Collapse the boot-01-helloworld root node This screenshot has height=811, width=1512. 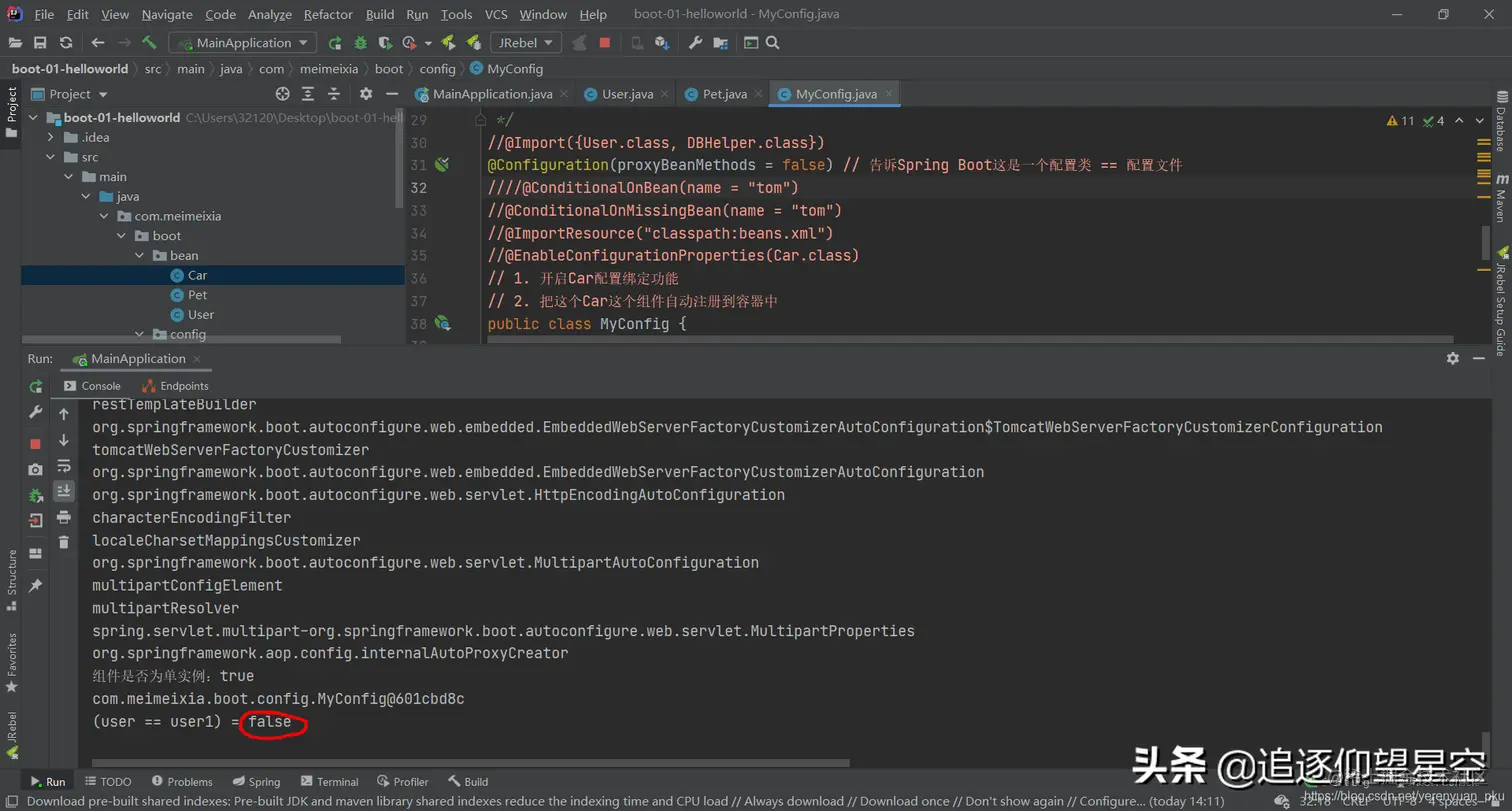click(33, 117)
